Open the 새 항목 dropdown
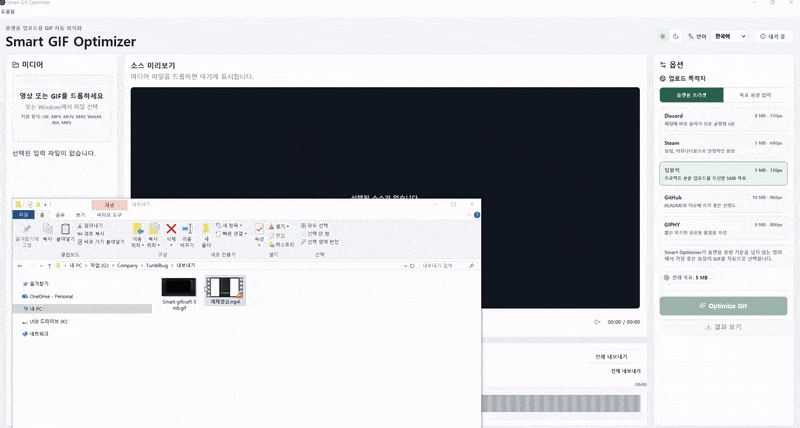The image size is (800, 428). pyautogui.click(x=229, y=225)
